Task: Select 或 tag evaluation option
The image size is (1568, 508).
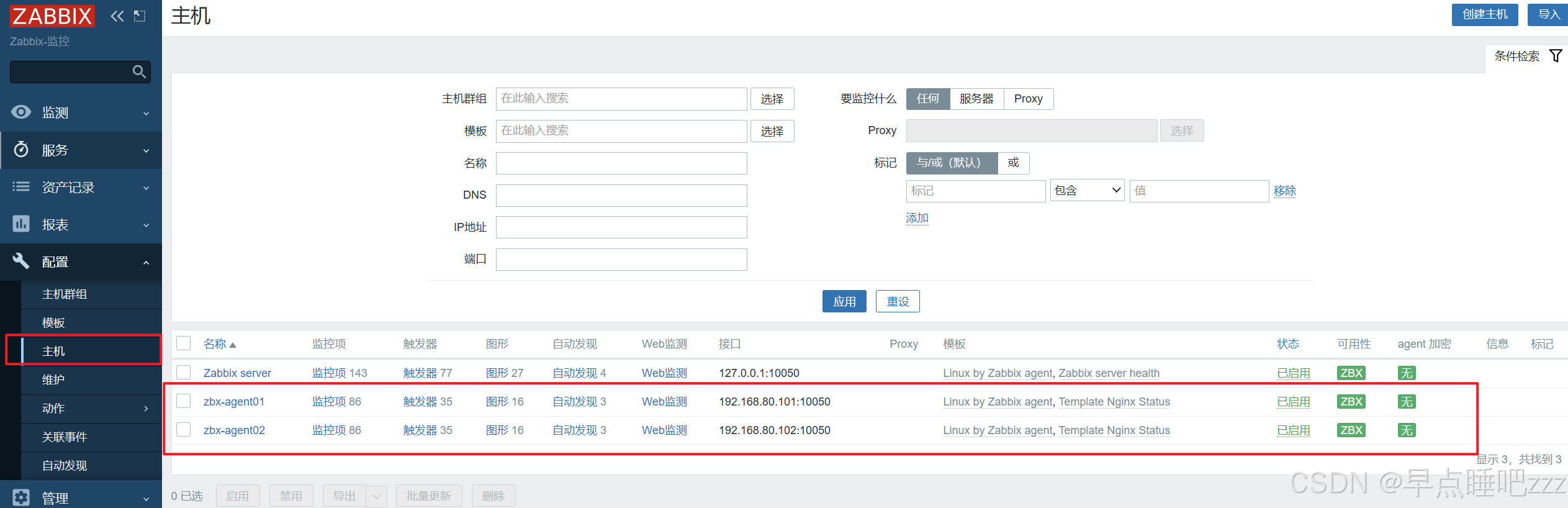Action: 1014,163
